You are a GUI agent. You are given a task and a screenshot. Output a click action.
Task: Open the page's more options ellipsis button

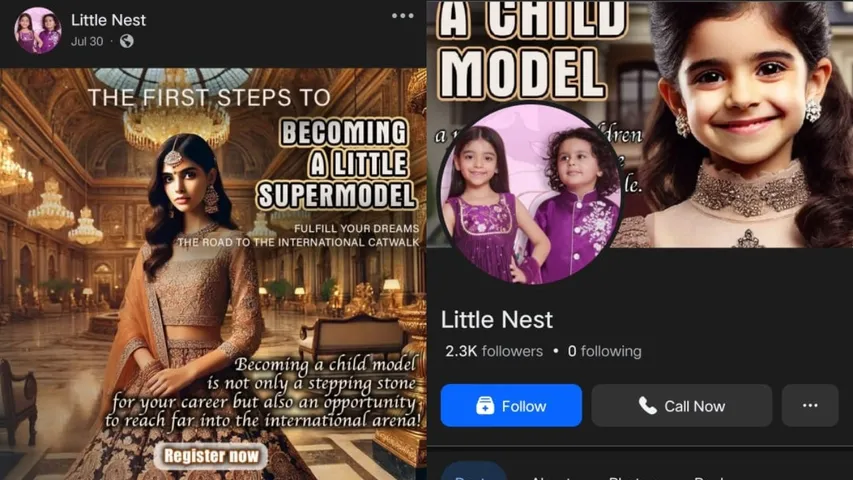click(x=810, y=405)
